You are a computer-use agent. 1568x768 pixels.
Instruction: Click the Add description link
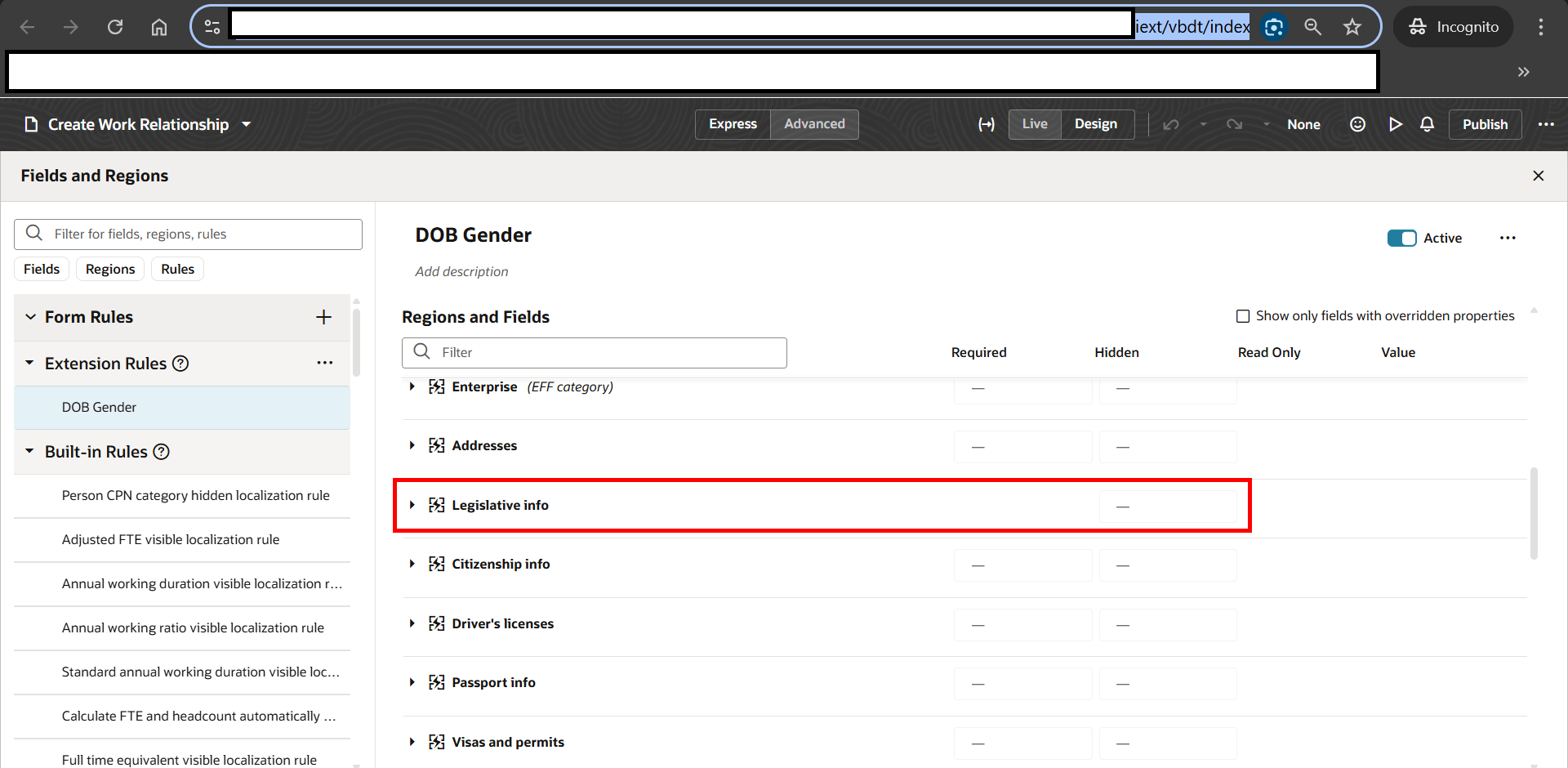point(461,271)
